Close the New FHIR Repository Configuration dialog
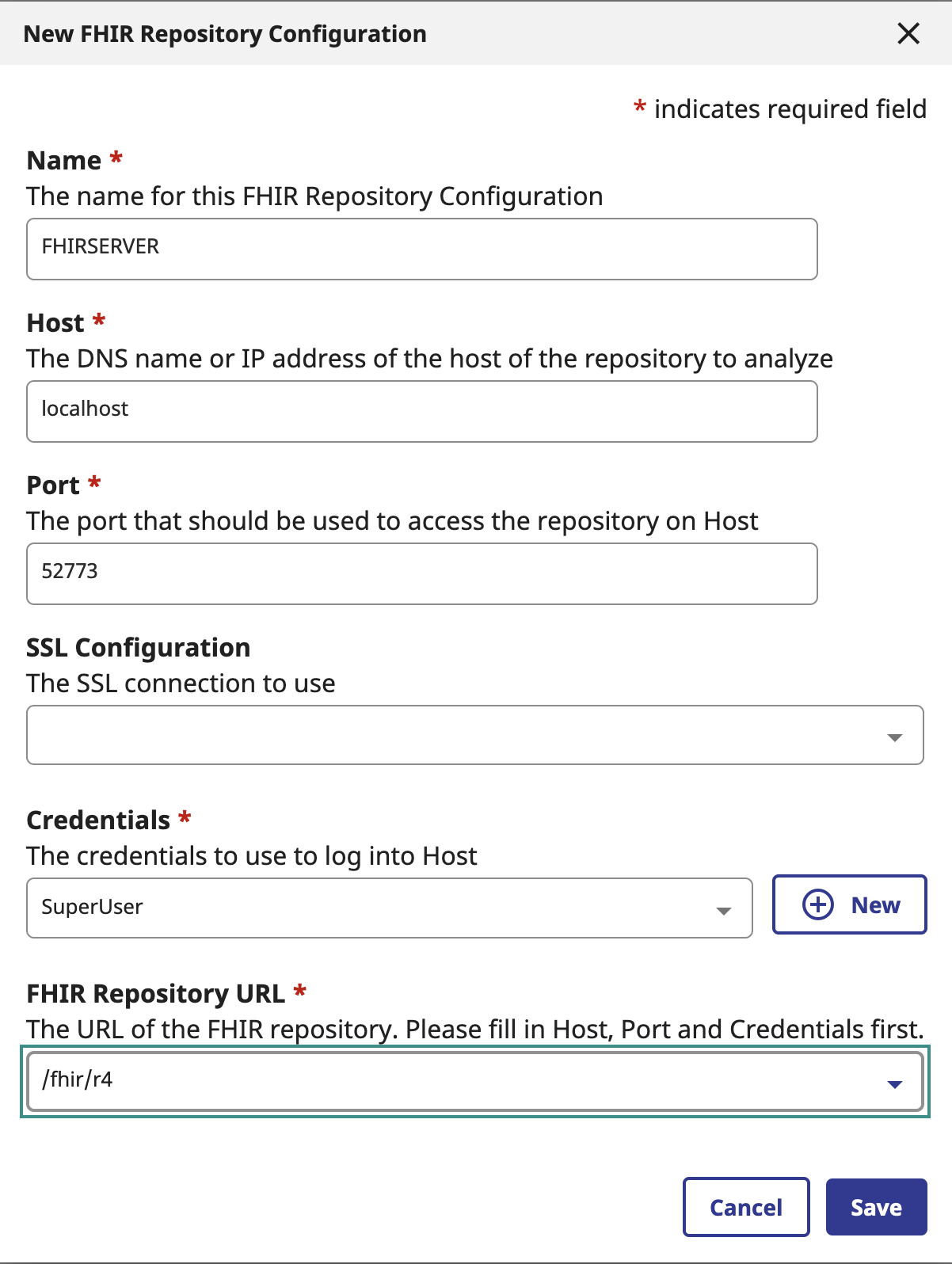The height and width of the screenshot is (1264, 952). (908, 33)
